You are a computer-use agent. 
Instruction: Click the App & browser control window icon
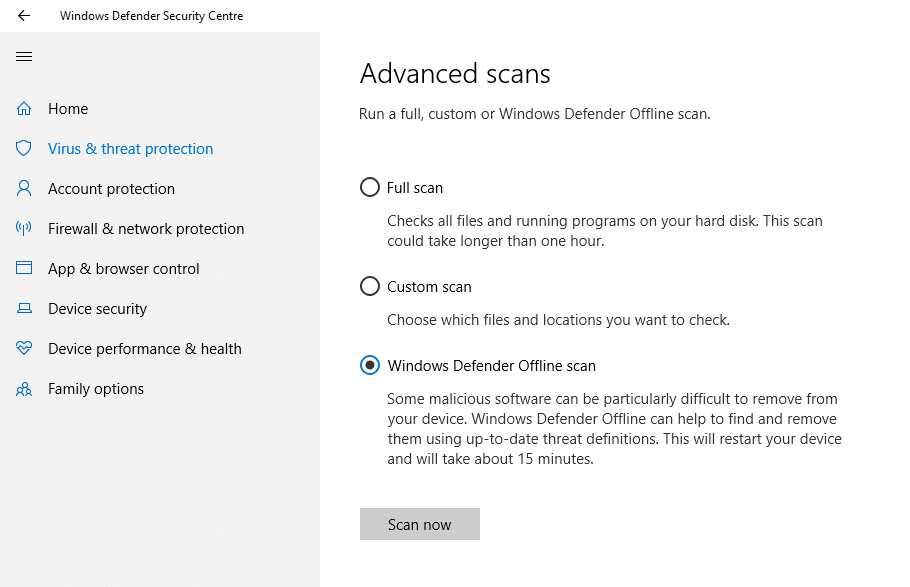pos(24,268)
